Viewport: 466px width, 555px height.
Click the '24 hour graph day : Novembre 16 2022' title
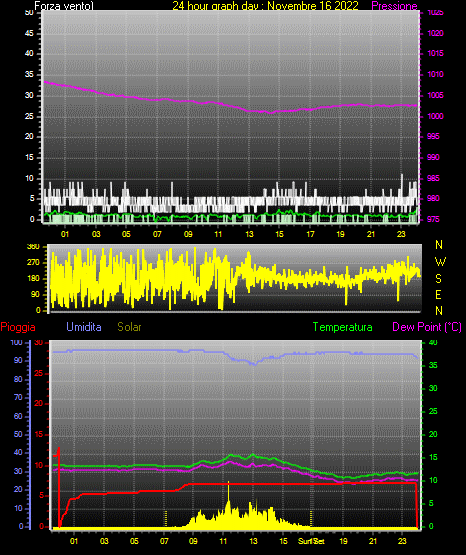tap(265, 6)
